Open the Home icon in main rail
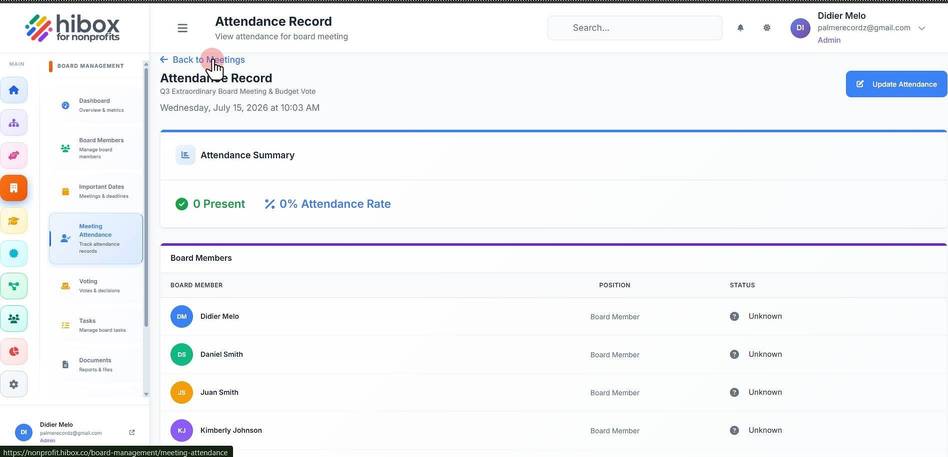The width and height of the screenshot is (948, 457). click(x=14, y=90)
